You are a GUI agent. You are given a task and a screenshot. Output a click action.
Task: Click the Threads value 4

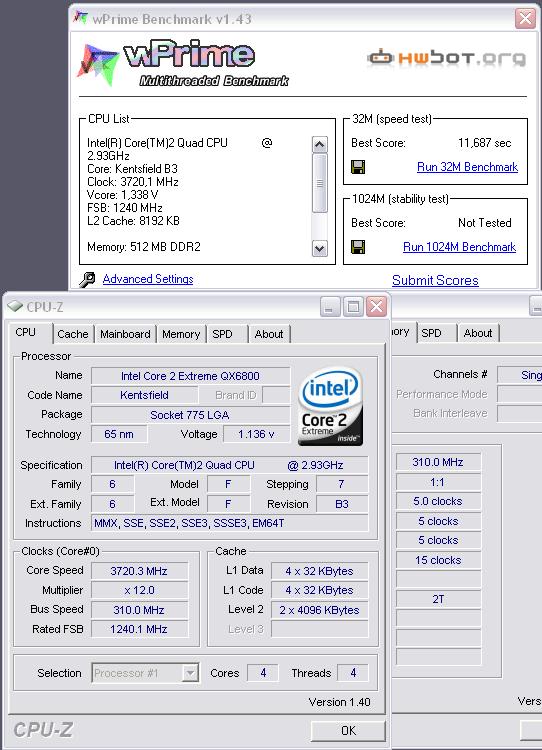coord(353,673)
